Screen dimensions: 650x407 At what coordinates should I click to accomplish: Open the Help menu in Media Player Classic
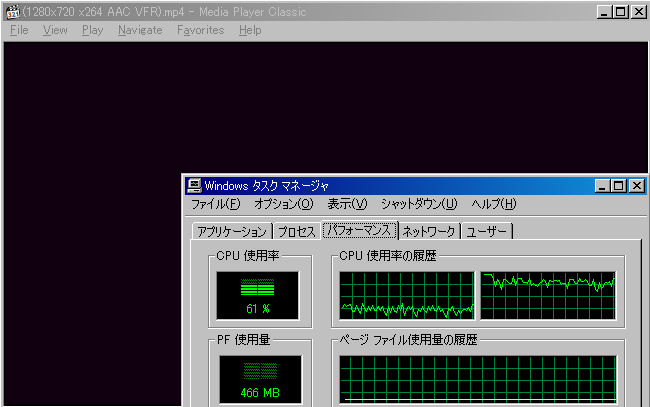point(250,30)
